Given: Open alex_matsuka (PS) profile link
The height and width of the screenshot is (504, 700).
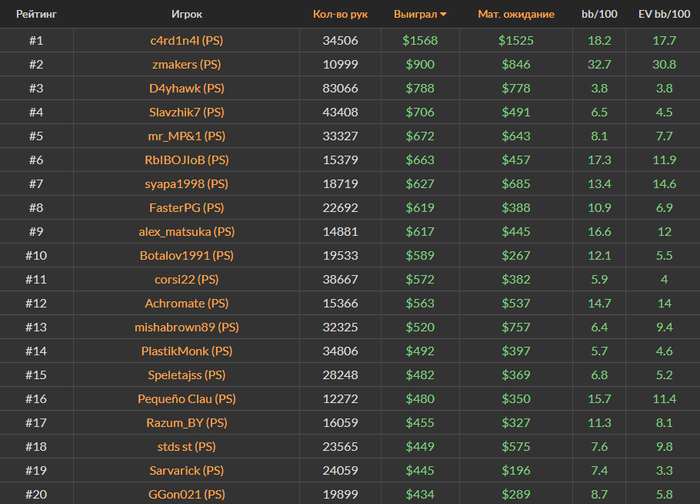Looking at the screenshot, I should [x=187, y=232].
